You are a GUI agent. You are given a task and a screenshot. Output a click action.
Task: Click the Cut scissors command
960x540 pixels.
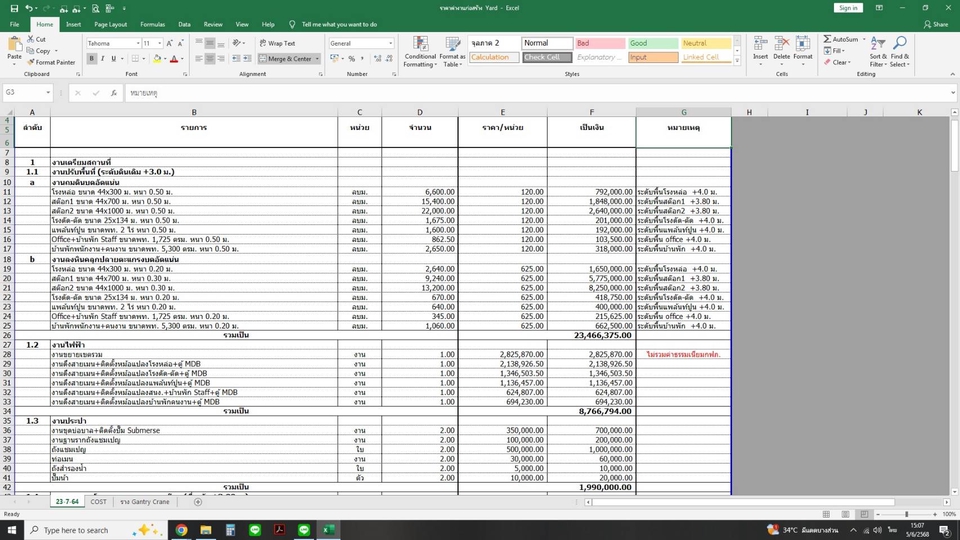[37, 39]
